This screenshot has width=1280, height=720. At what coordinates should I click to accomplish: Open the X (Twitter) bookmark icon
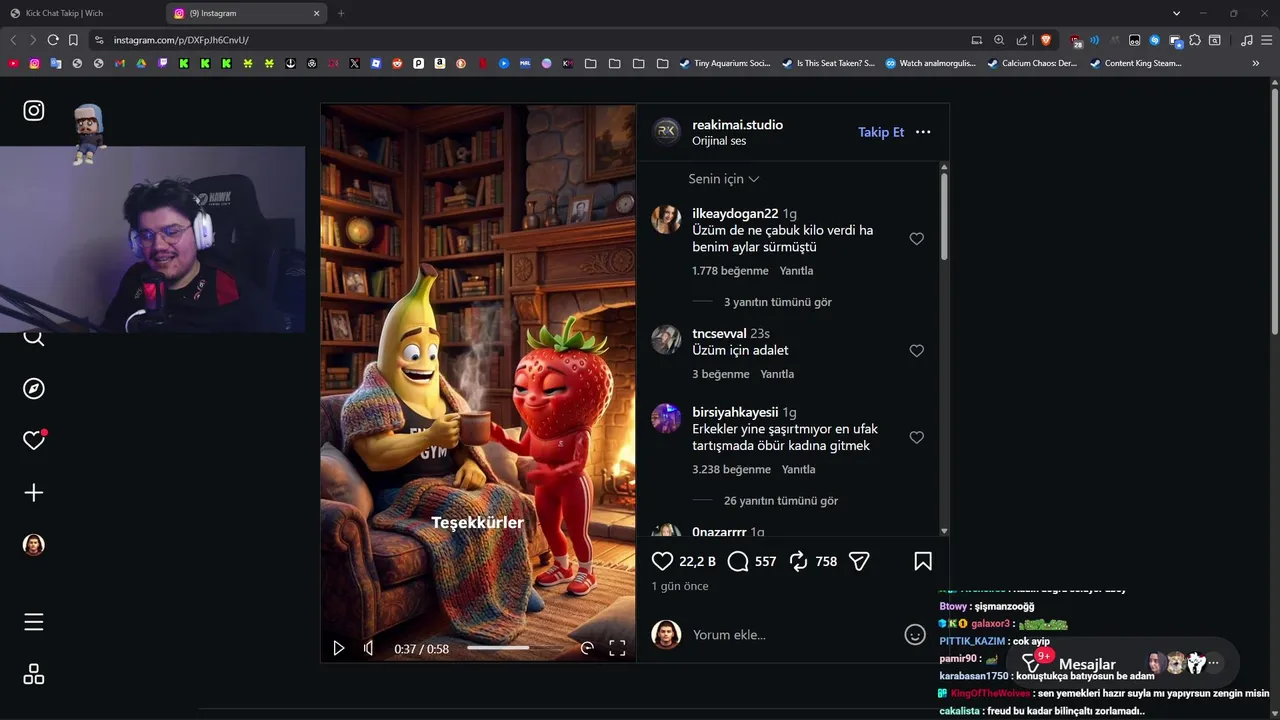click(x=355, y=63)
